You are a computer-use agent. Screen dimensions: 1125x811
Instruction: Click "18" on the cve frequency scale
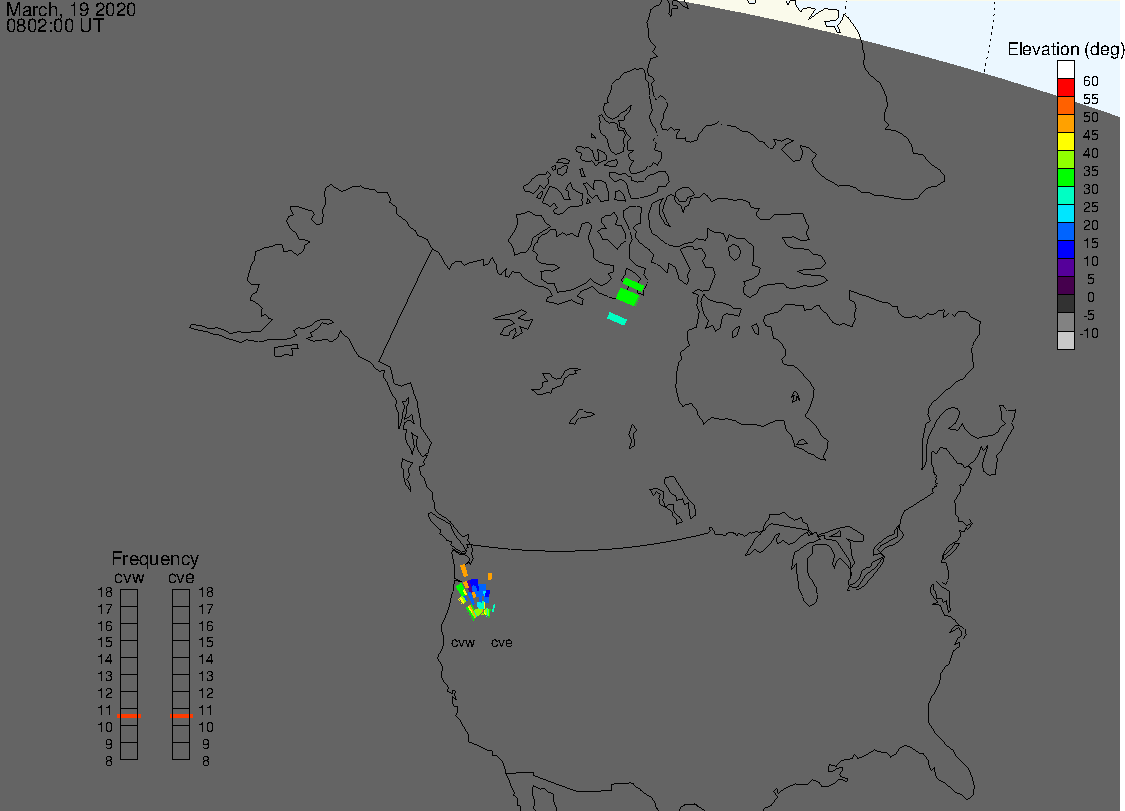tap(206, 592)
